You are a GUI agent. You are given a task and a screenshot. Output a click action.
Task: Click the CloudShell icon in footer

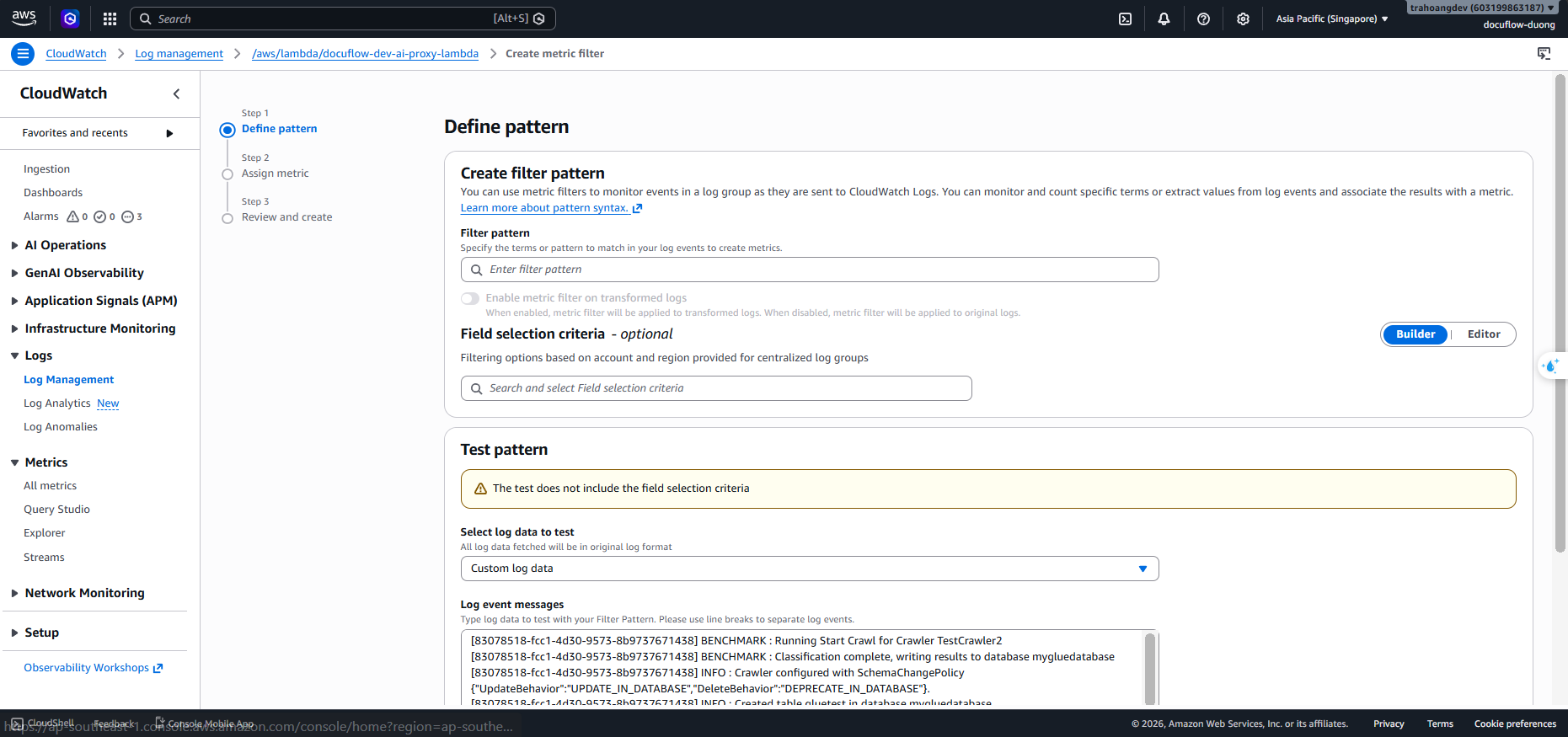[17, 724]
